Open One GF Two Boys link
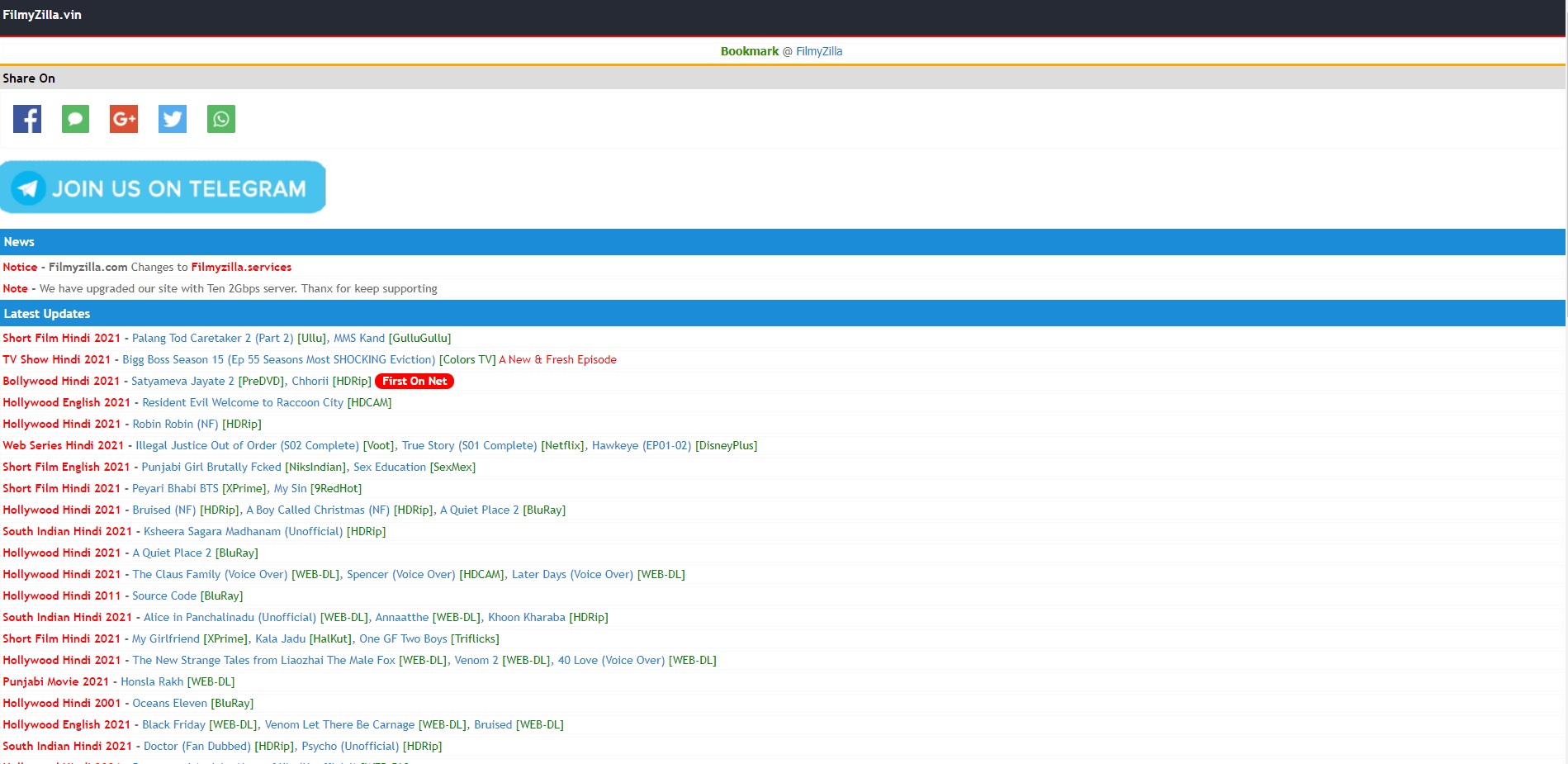This screenshot has height=764, width=1568. 403,638
